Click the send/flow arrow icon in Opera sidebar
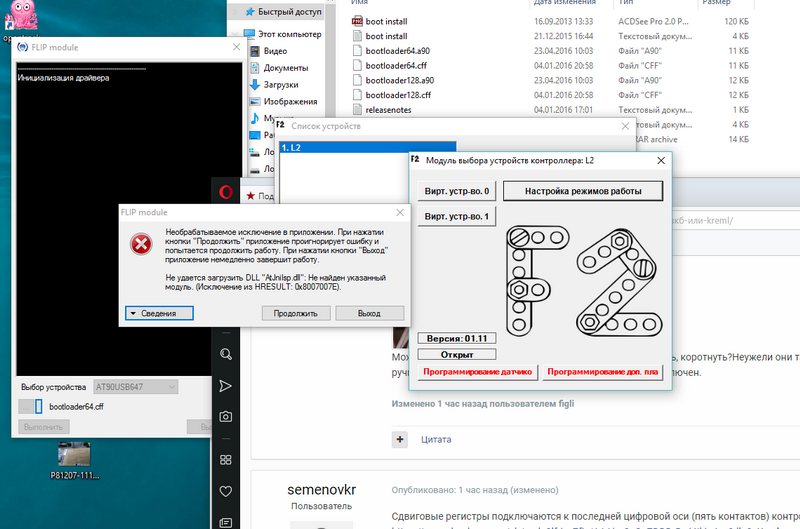Image resolution: width=800 pixels, height=529 pixels. pos(226,386)
